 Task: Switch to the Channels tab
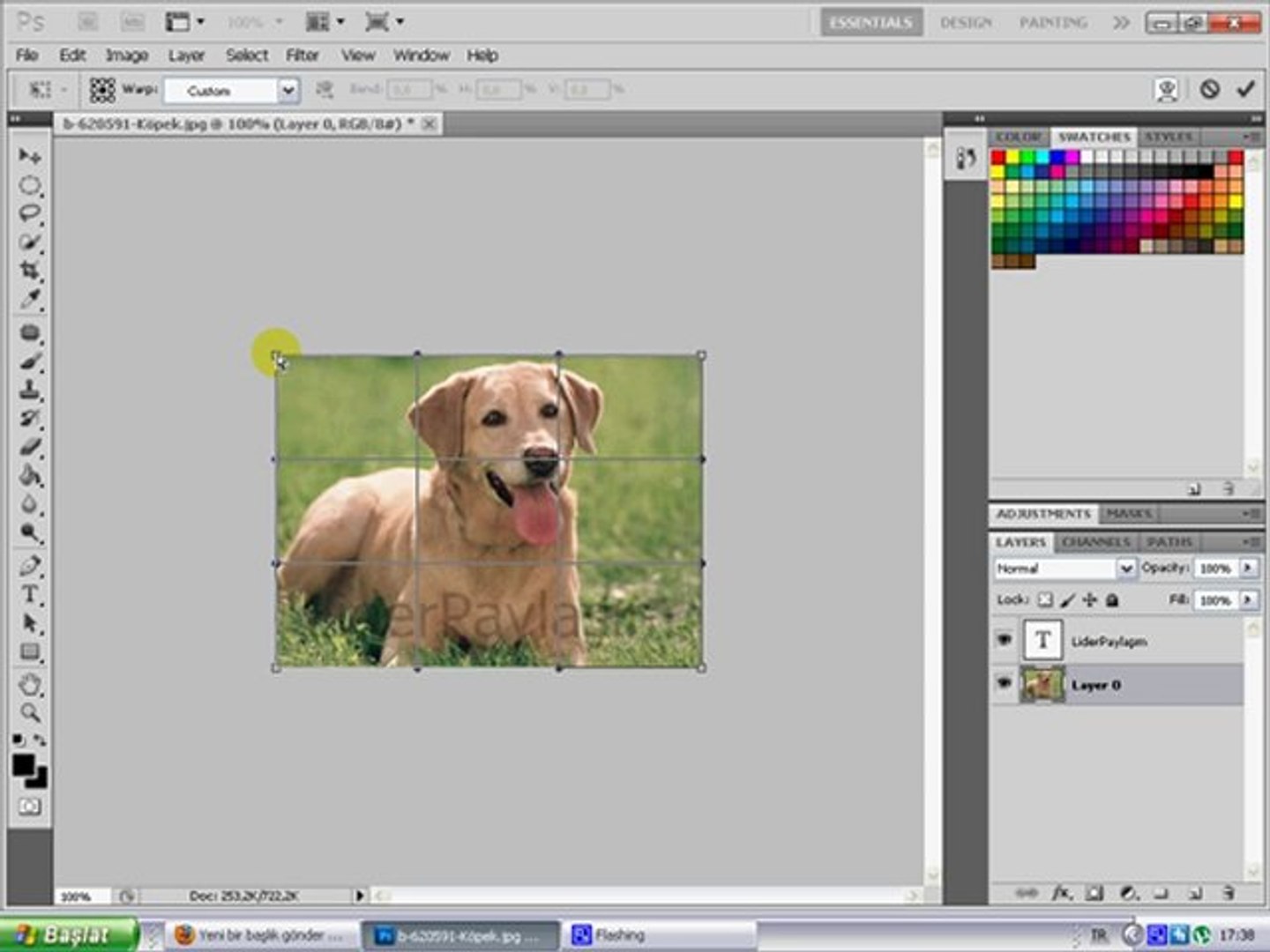tap(1095, 542)
